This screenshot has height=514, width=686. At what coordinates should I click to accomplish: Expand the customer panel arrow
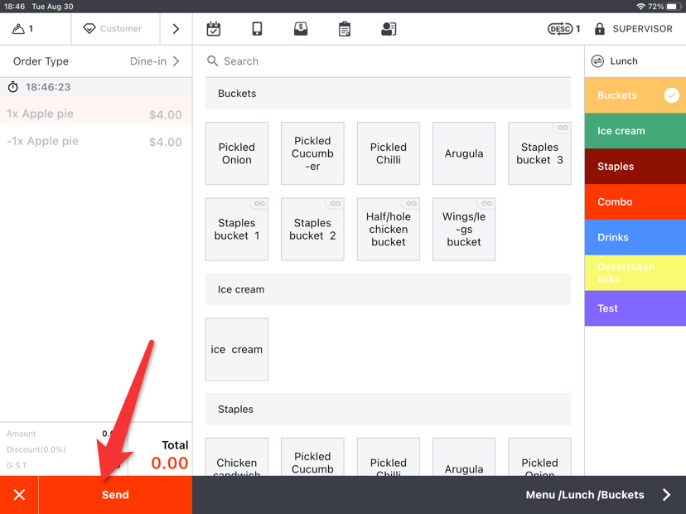pos(176,29)
